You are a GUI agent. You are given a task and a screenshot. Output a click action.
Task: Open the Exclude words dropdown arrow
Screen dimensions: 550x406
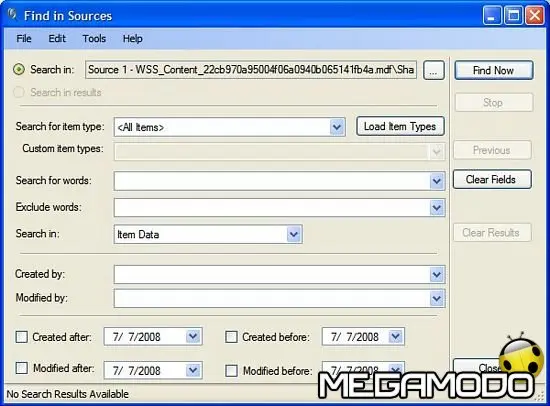(x=437, y=208)
